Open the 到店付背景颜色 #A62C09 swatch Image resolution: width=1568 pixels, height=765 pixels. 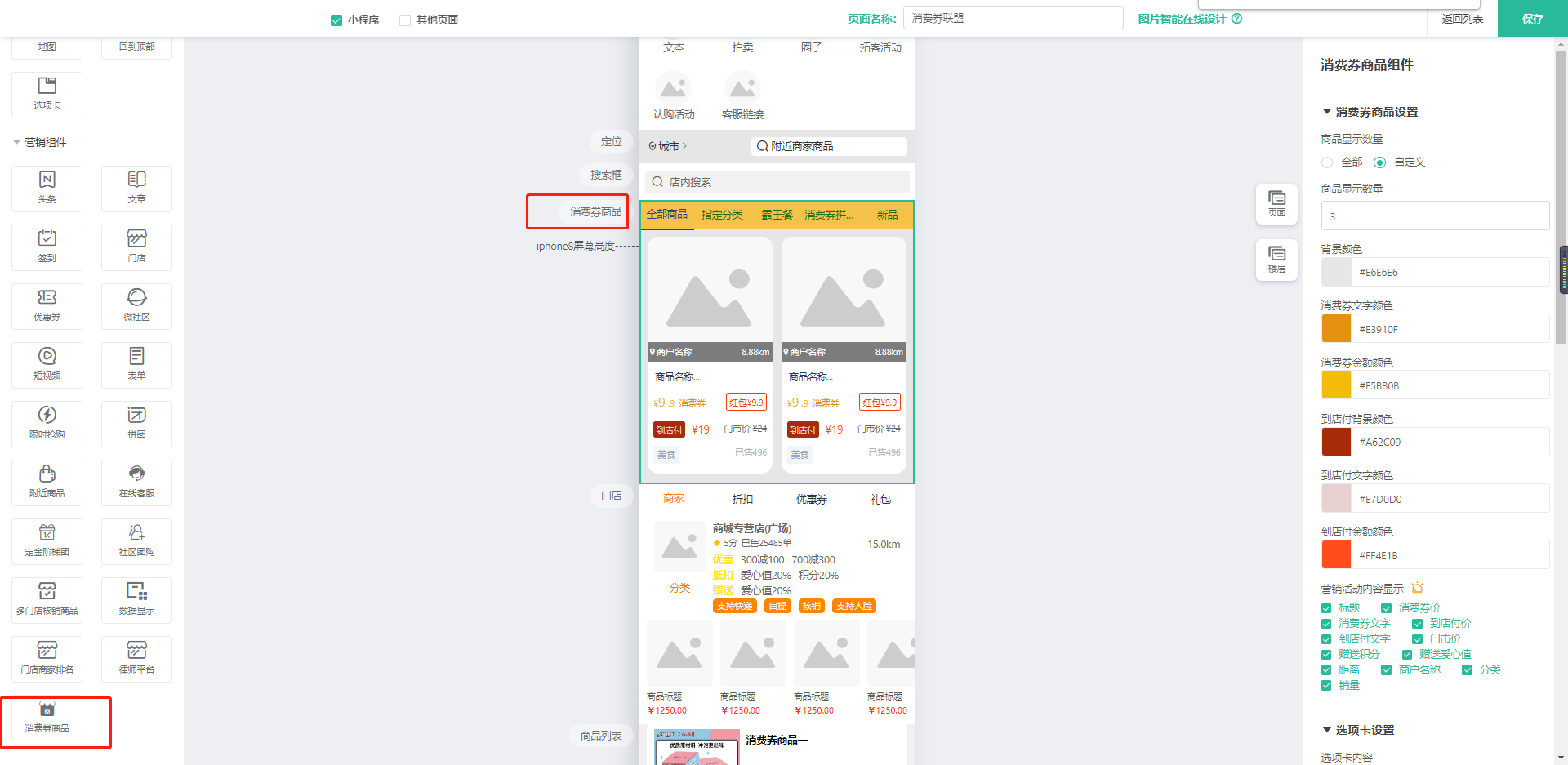1336,442
